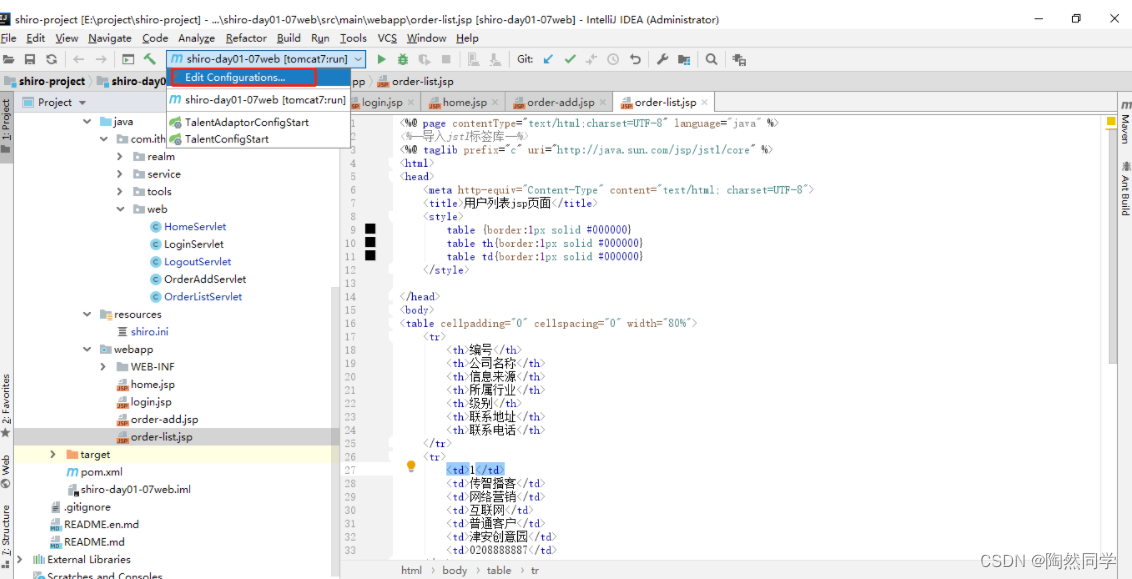
Task: Run the configuration with green play icon
Action: click(382, 59)
